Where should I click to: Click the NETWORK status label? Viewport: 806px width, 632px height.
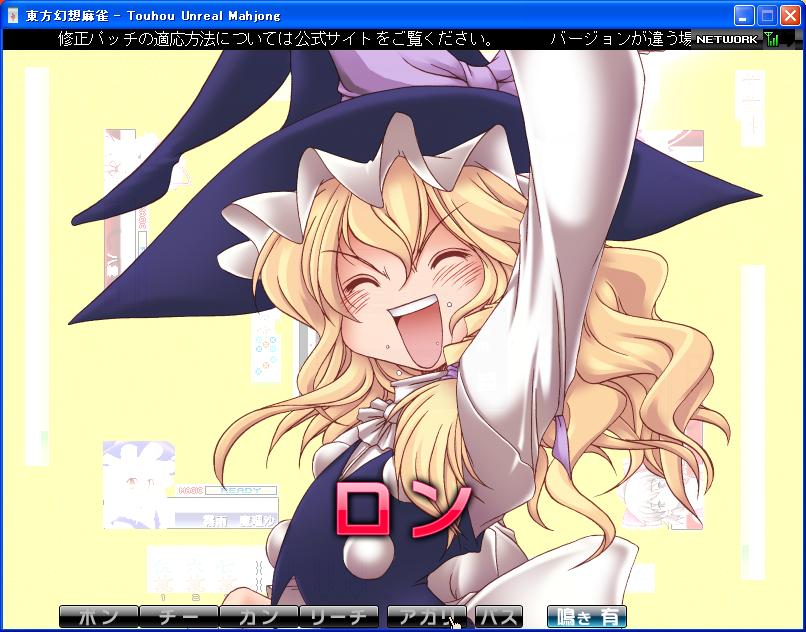[726, 39]
